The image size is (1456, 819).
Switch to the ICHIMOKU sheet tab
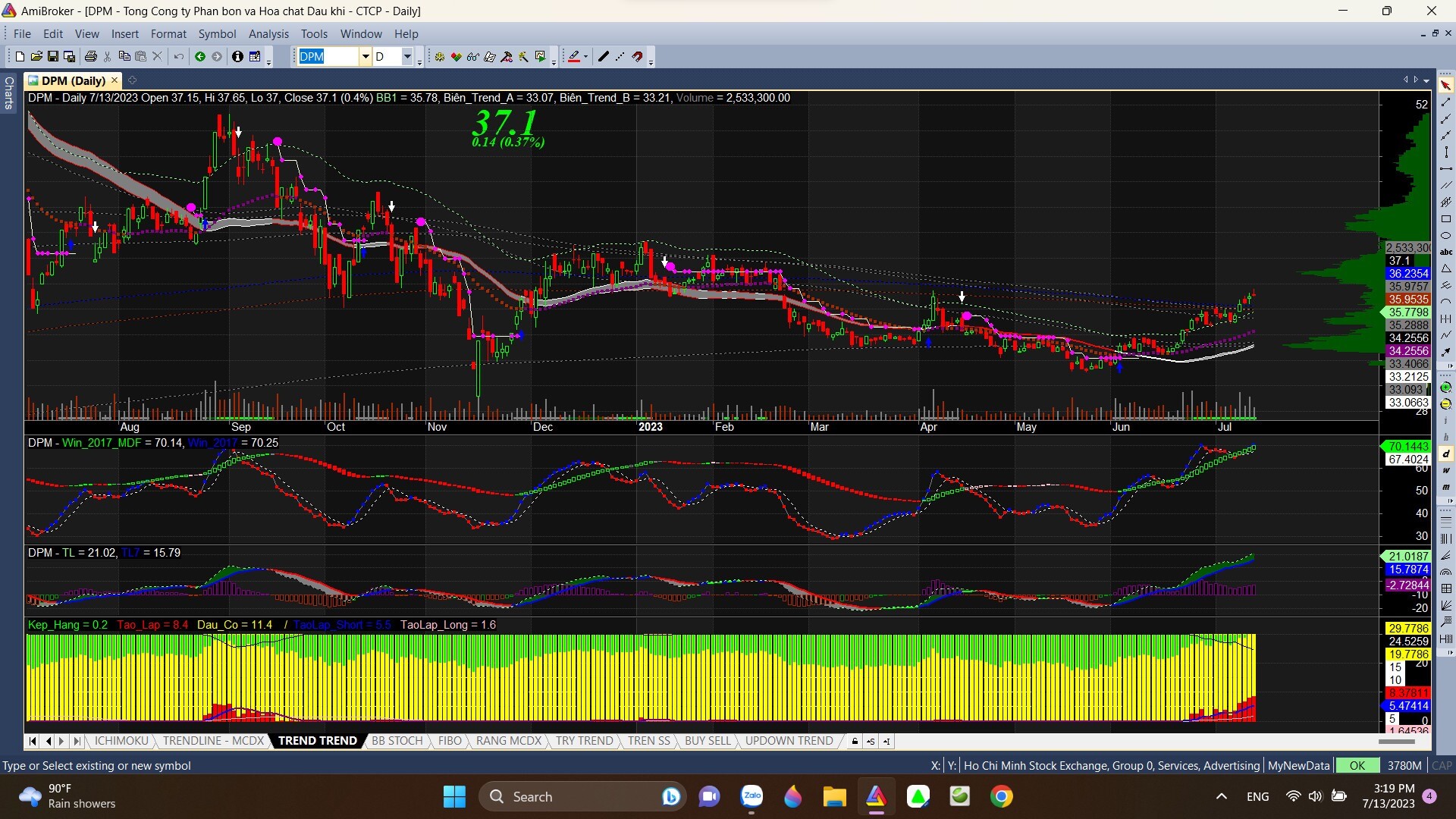[121, 741]
